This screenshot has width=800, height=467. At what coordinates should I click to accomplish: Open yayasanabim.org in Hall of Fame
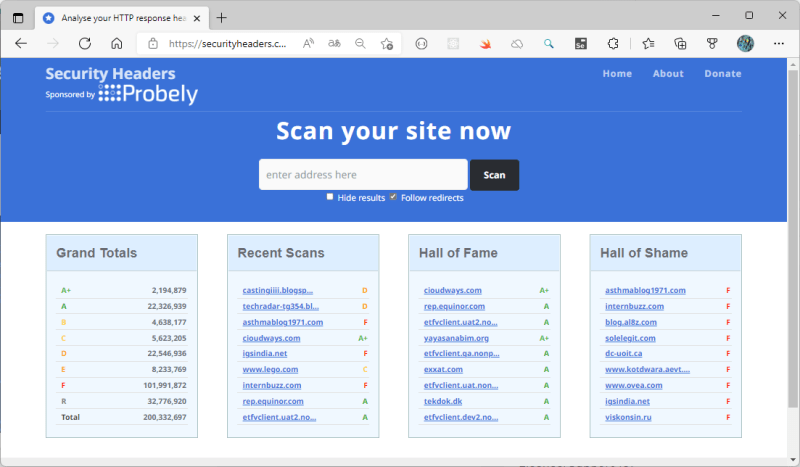456,338
